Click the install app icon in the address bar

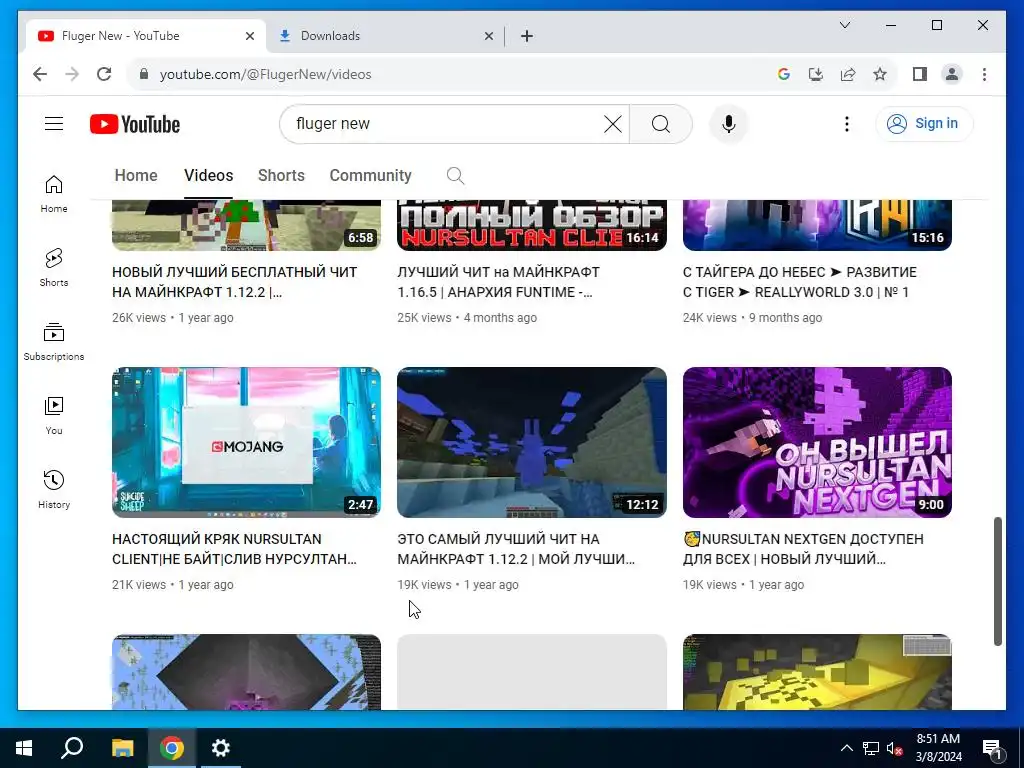pos(816,74)
